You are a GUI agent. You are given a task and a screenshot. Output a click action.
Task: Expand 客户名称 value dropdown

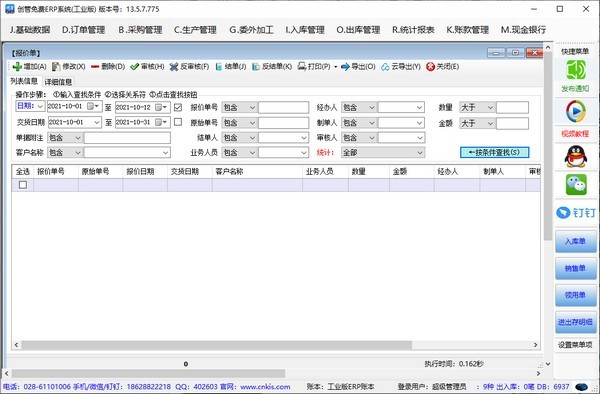coord(165,153)
